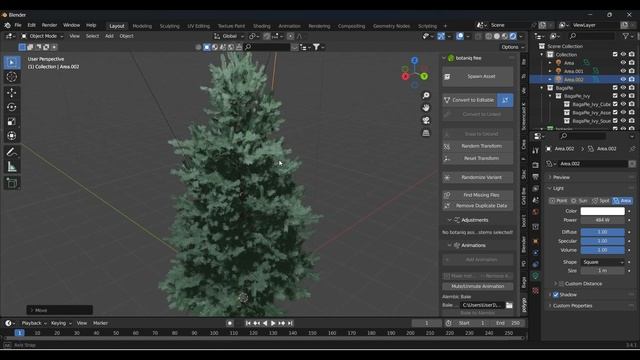Click Convert to Editable button

pos(470,100)
